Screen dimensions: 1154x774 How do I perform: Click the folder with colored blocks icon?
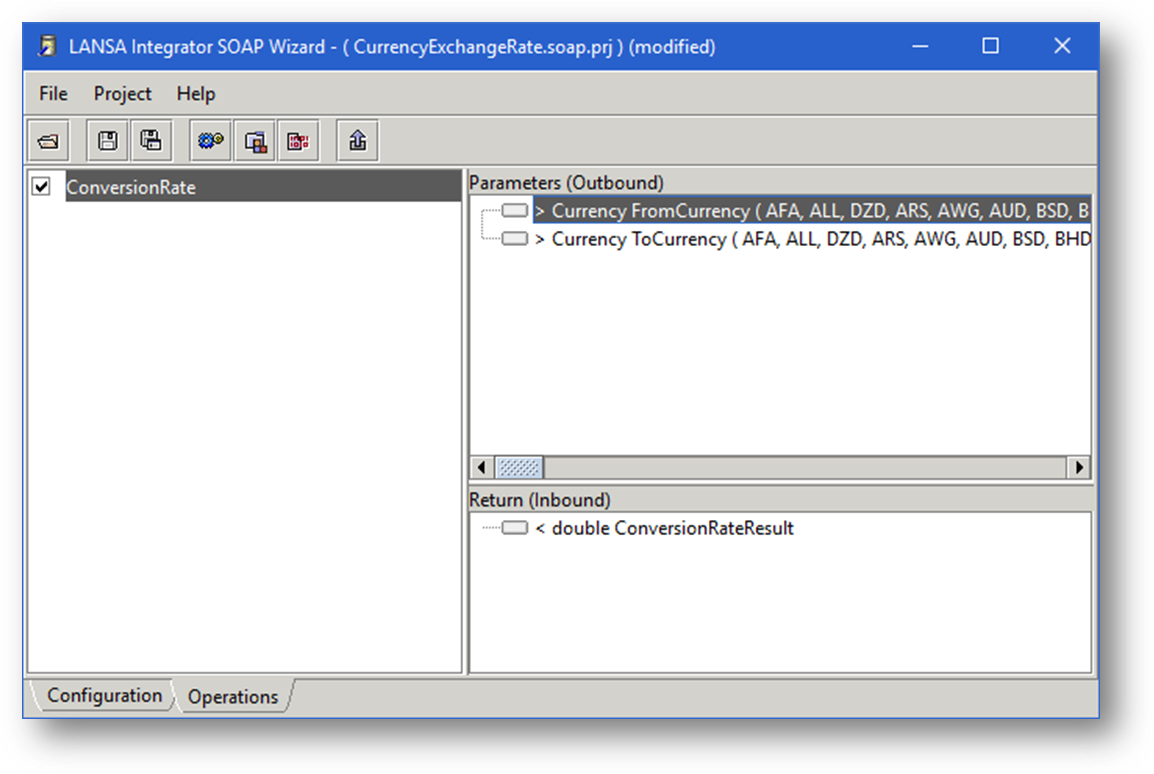pyautogui.click(x=255, y=141)
